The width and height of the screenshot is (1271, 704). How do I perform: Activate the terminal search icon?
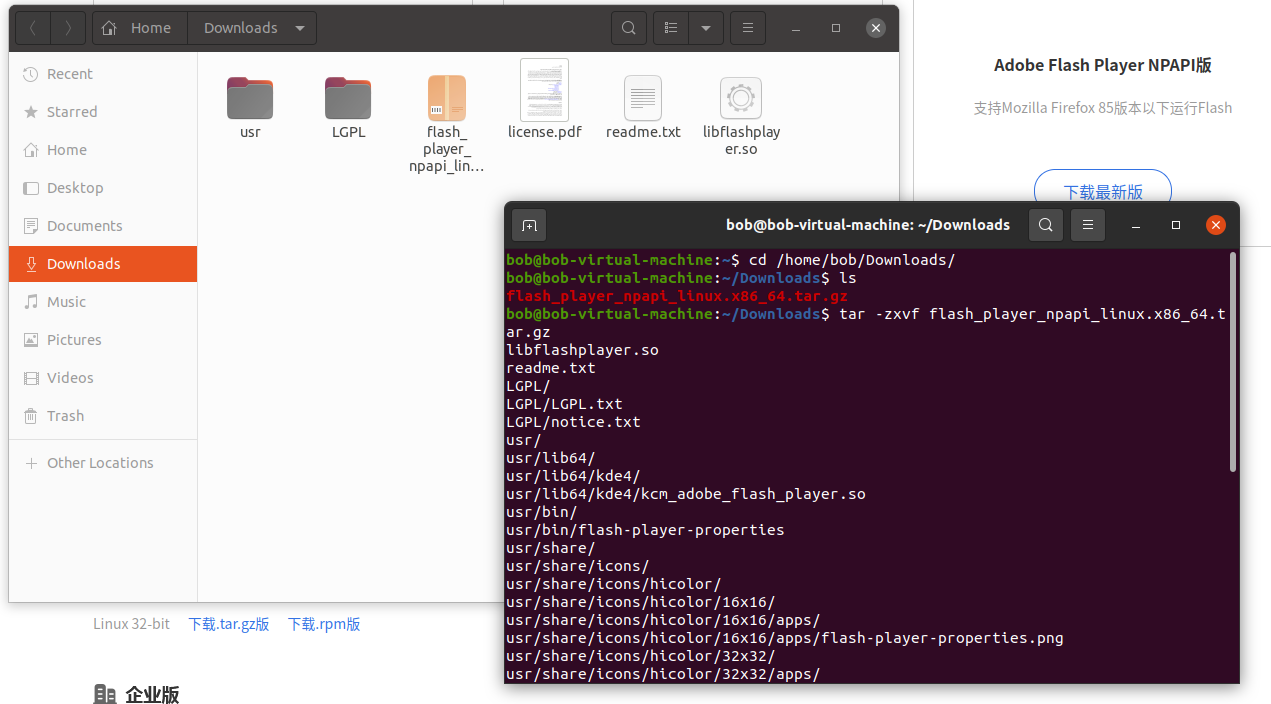tap(1045, 225)
